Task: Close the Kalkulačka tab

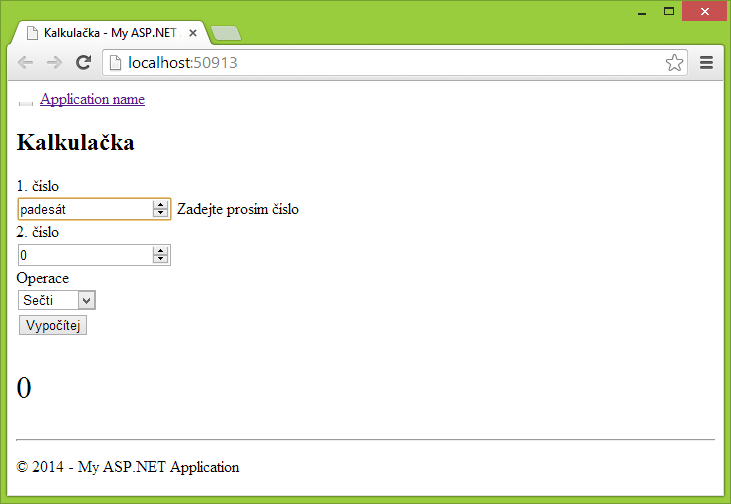Action: pyautogui.click(x=193, y=33)
